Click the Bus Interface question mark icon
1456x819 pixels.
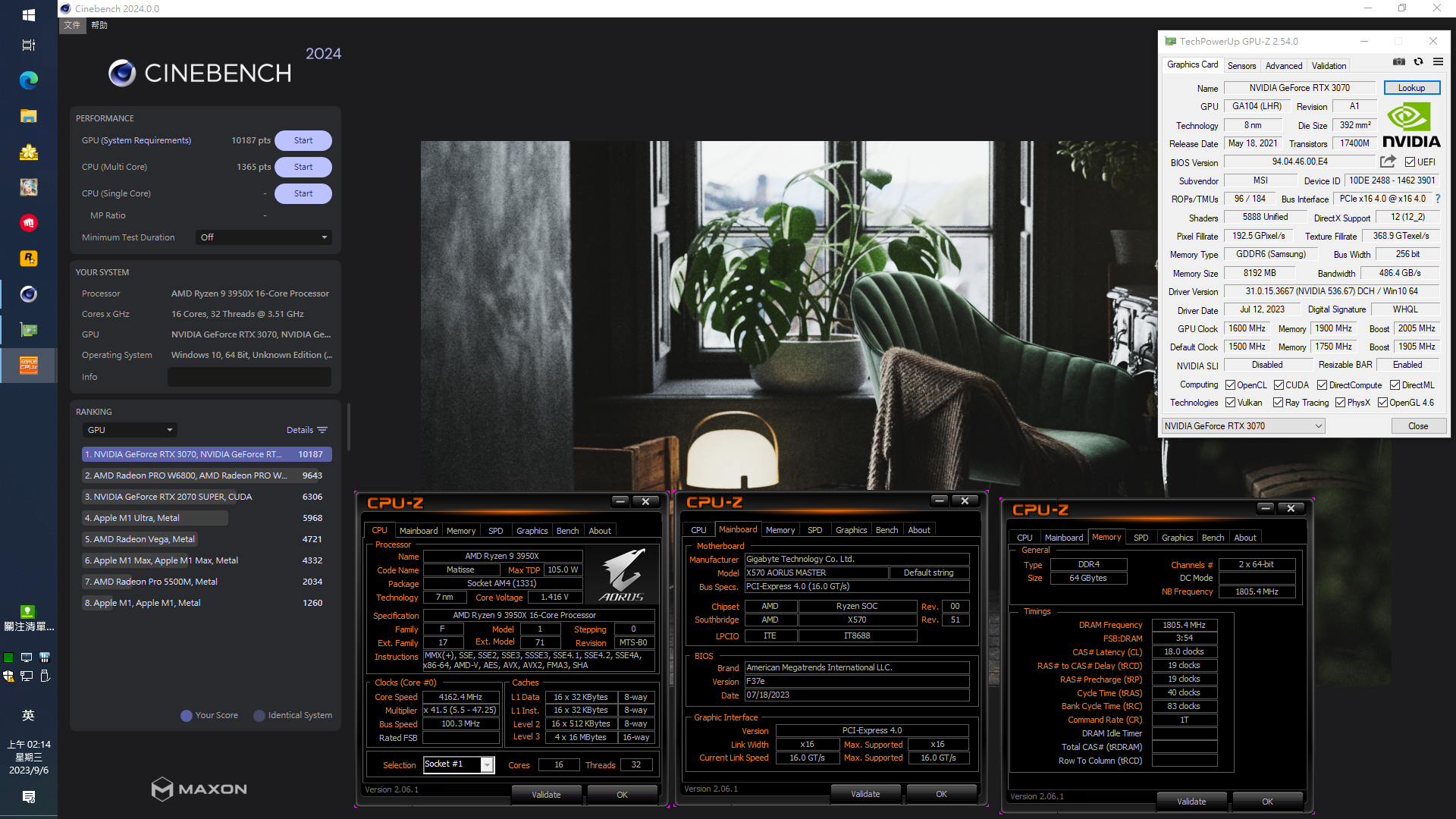[1437, 199]
